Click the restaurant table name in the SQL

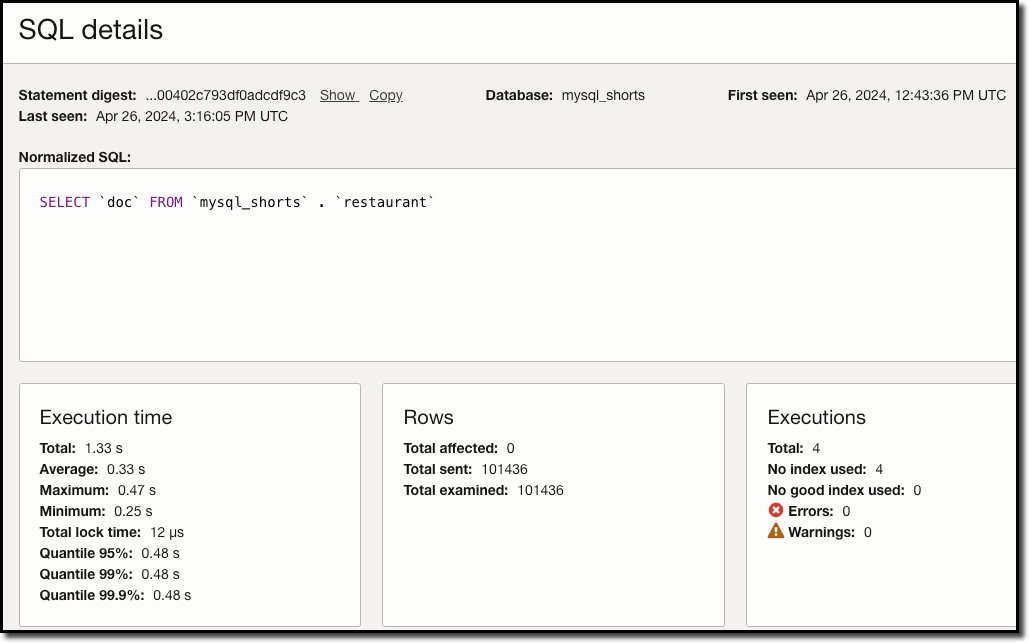click(387, 201)
